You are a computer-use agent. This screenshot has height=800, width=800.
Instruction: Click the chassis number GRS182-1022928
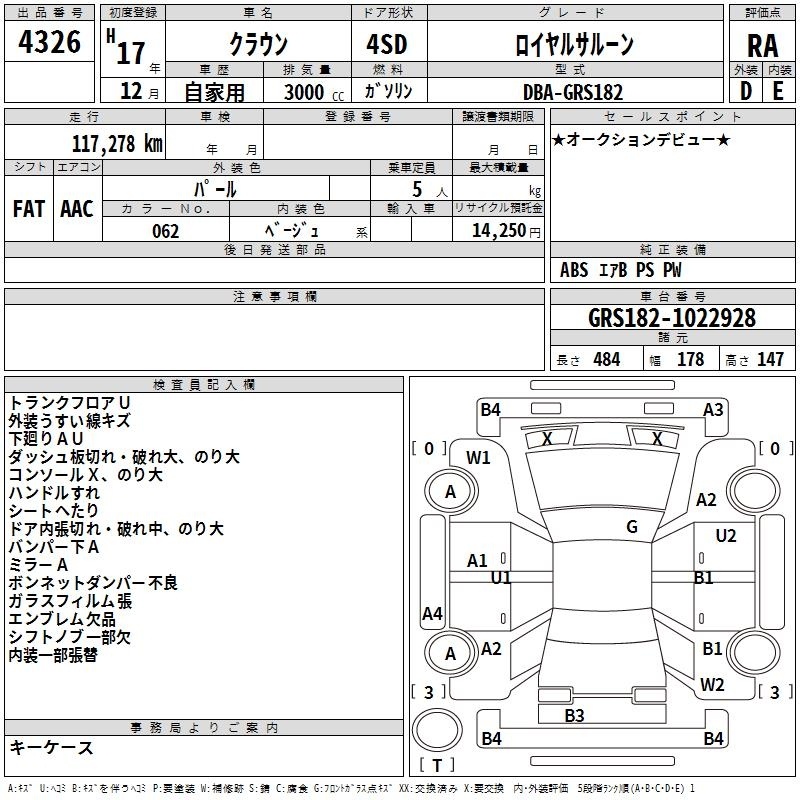672,318
